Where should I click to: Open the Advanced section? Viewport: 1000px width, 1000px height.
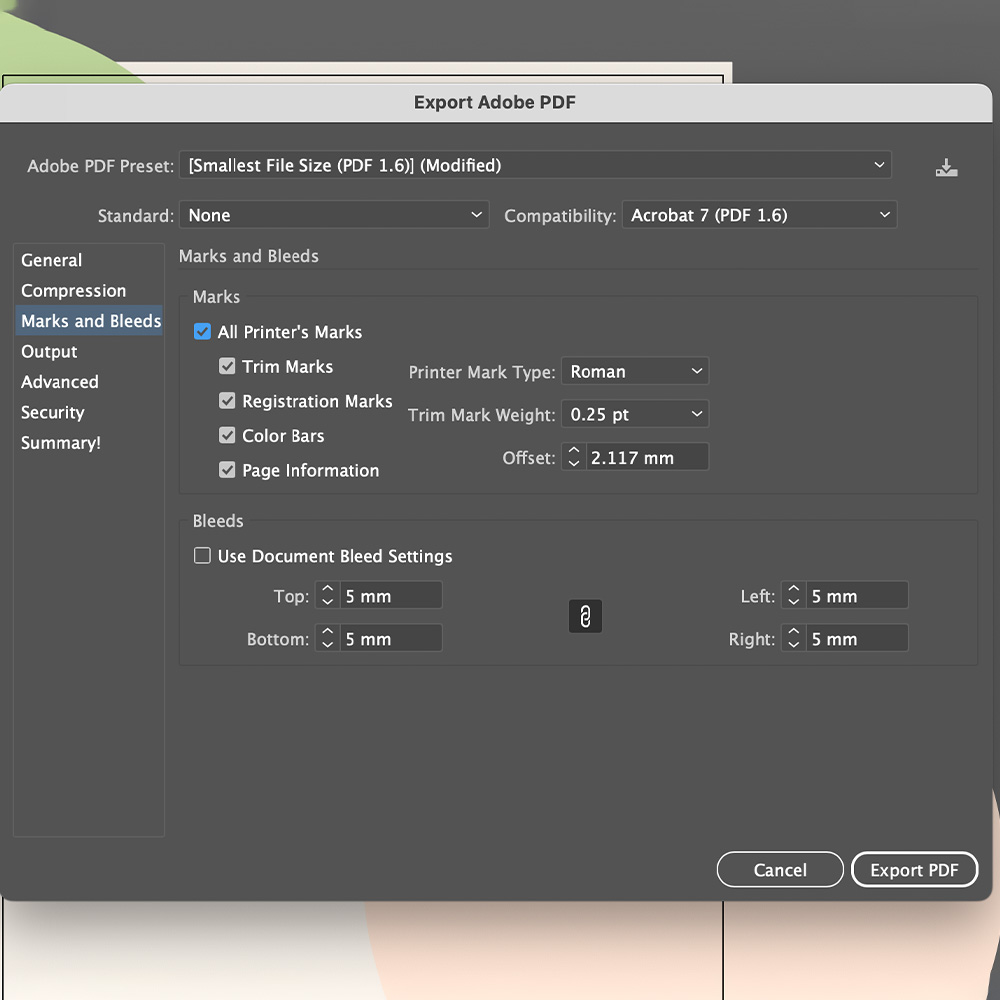[88, 382]
